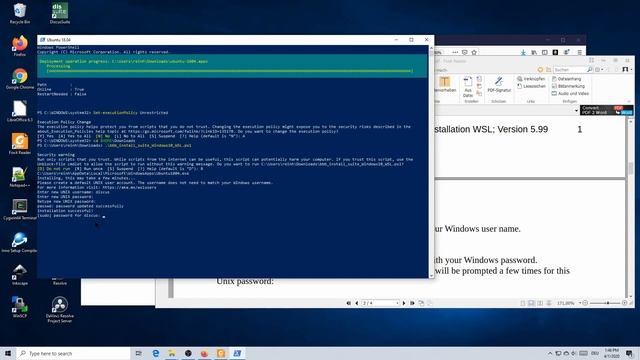Click the Firefox bookmark star icon
Viewport: 640px width, 360px height.
[x=474, y=52]
